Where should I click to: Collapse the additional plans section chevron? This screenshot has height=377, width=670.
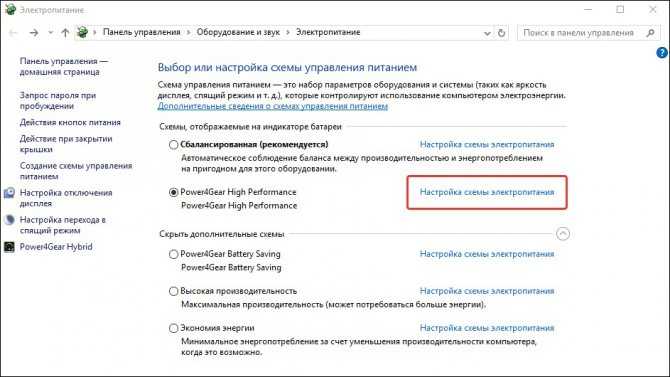pyautogui.click(x=563, y=234)
